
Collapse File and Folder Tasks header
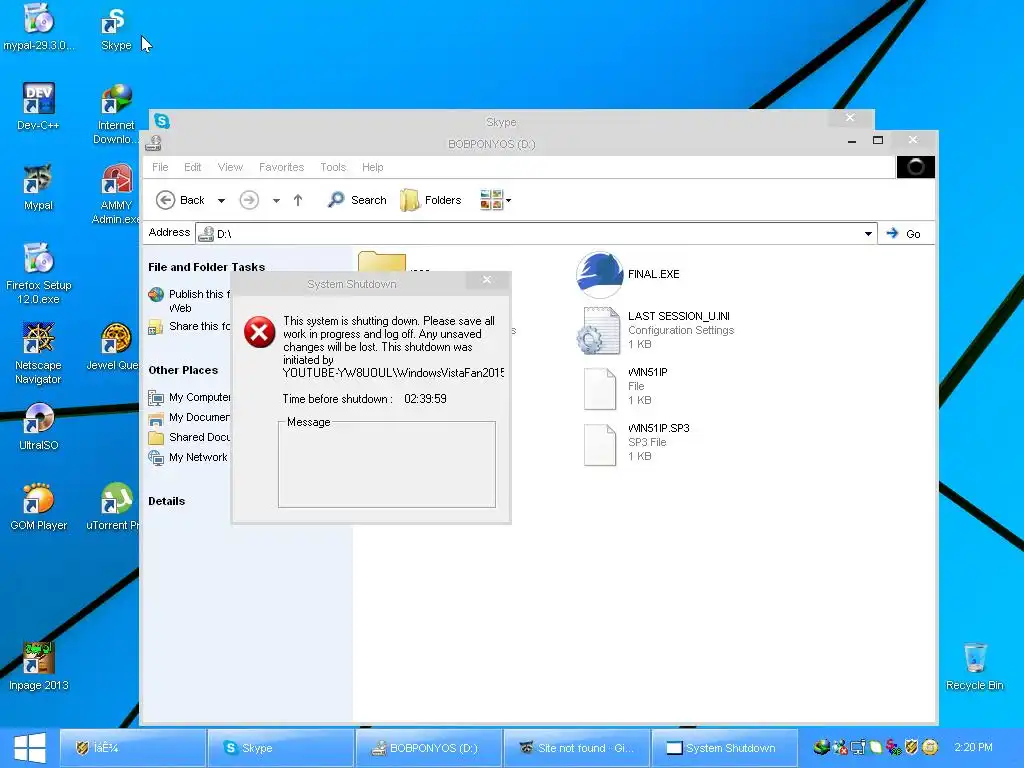click(x=206, y=266)
